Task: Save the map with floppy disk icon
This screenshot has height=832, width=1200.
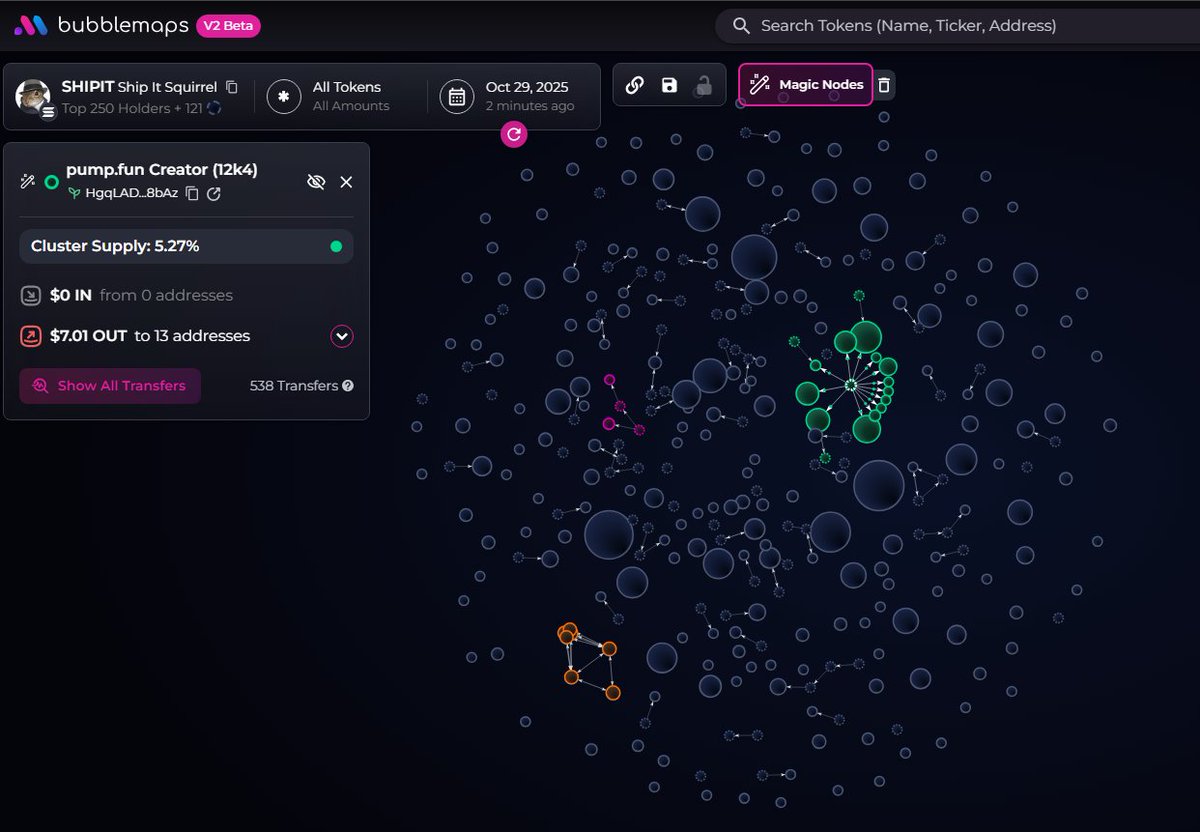Action: point(669,85)
